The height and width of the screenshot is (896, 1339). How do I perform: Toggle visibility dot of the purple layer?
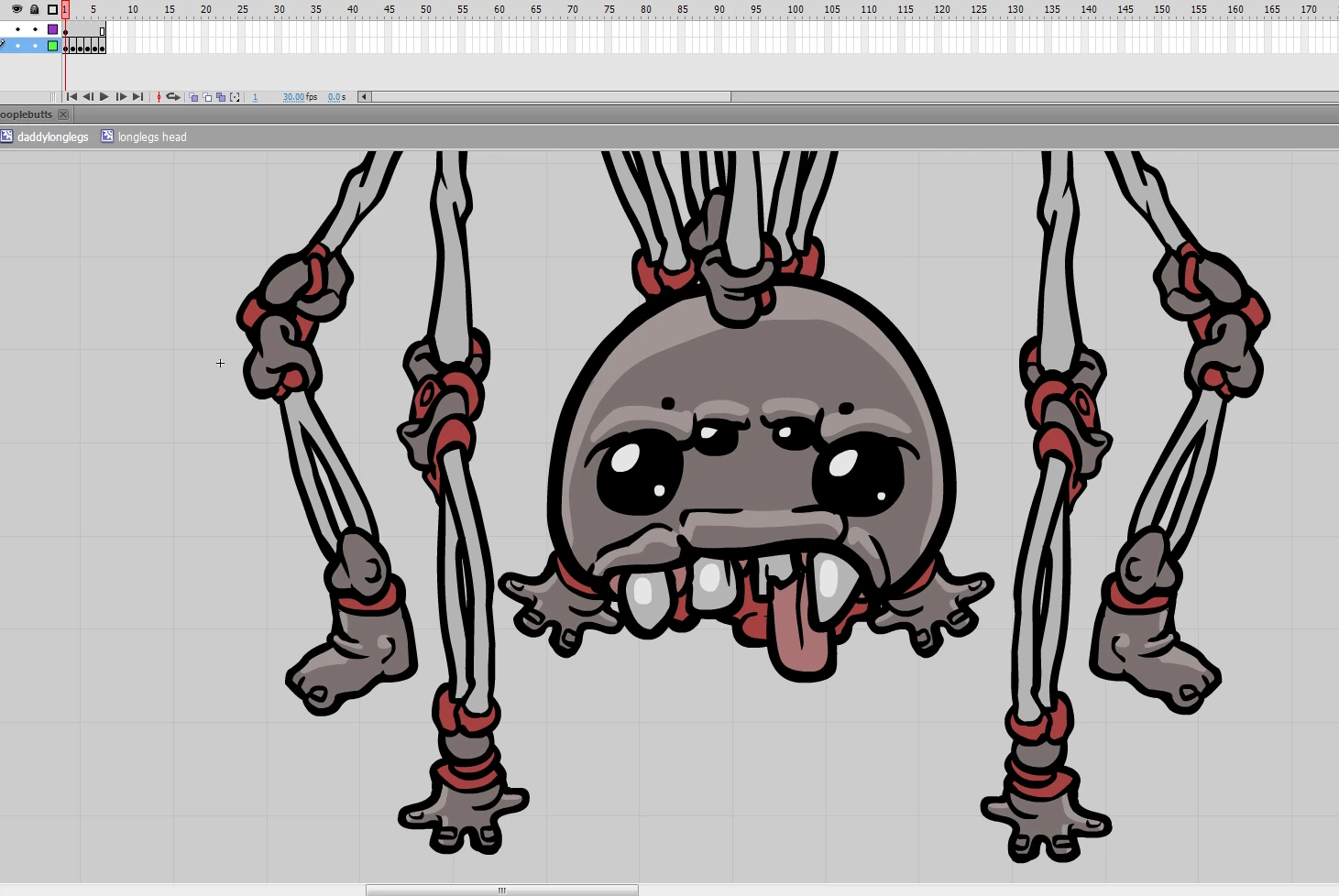point(17,29)
